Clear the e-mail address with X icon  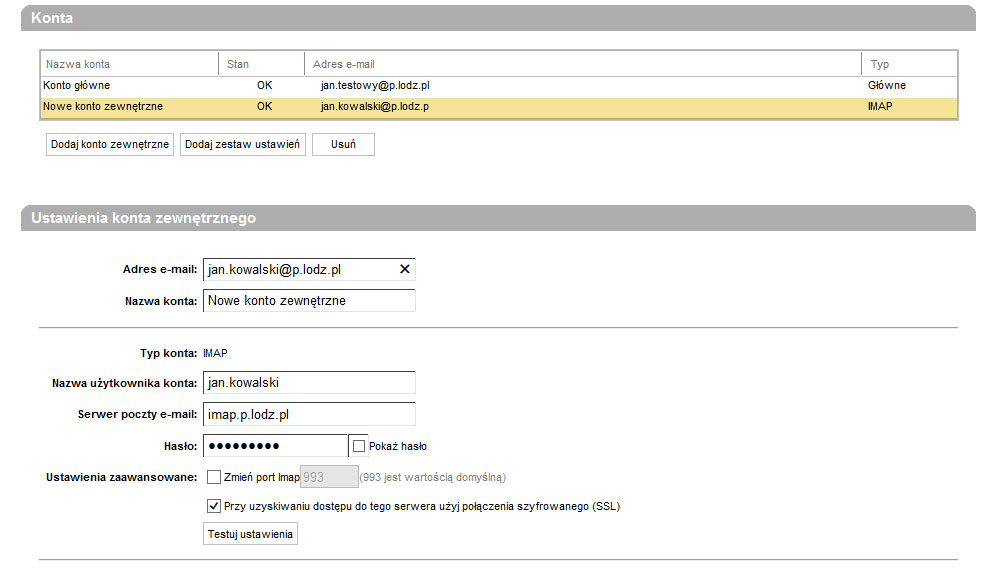coord(404,270)
